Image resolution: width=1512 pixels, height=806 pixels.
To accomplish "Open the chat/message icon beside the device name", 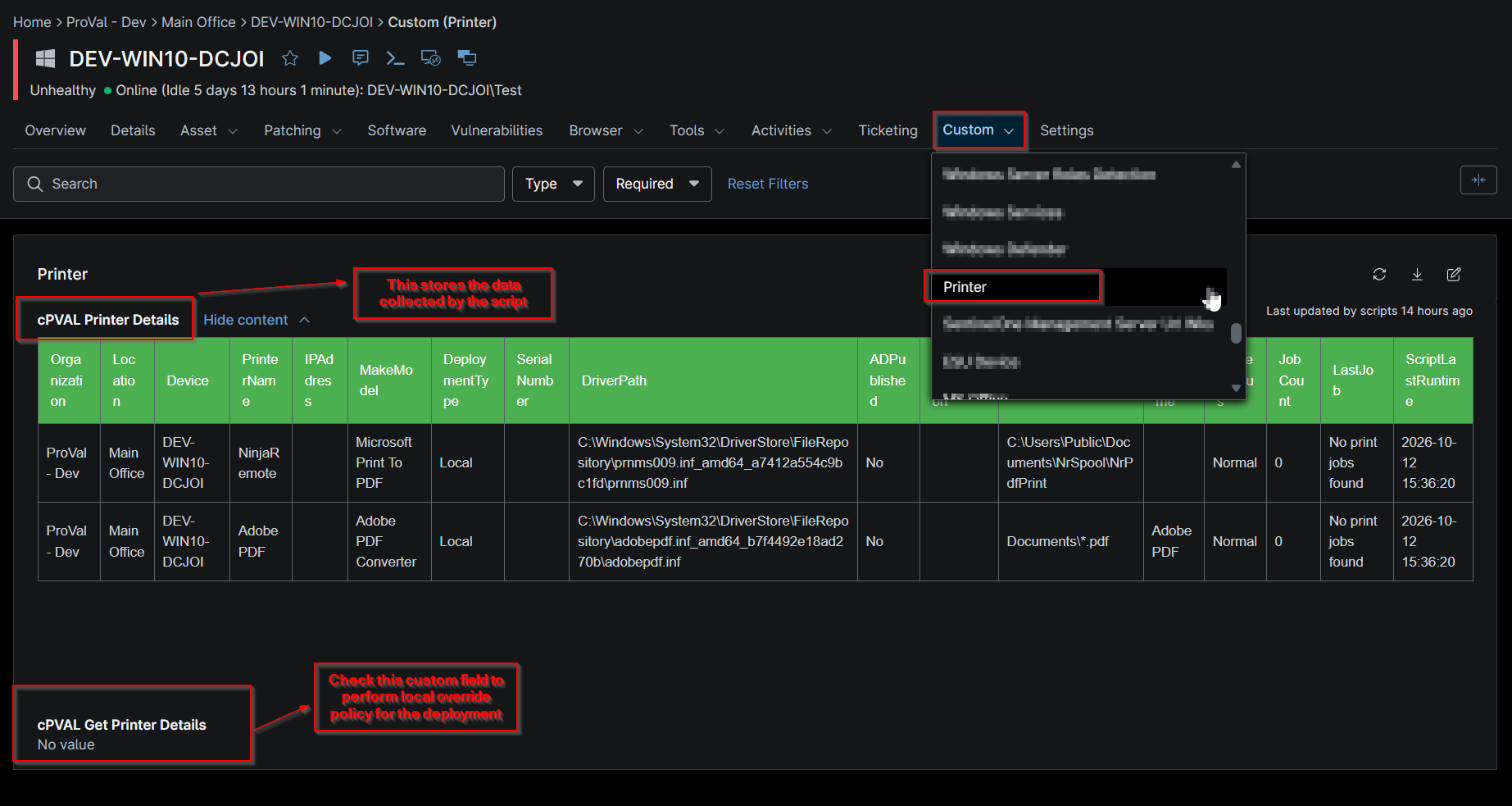I will [x=361, y=58].
